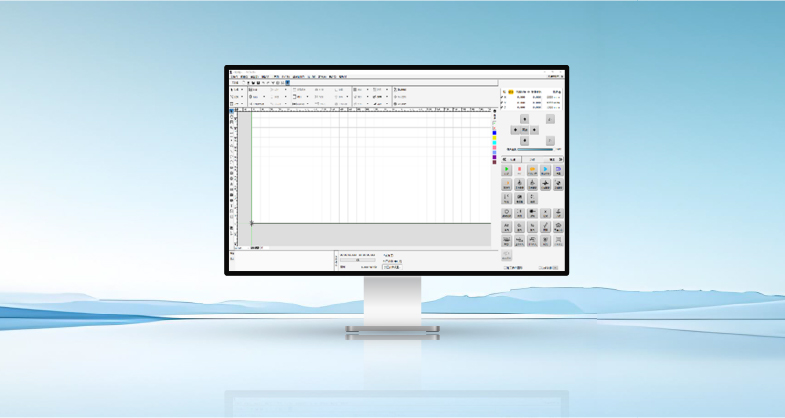Click the center Fast button between jog arrows
The image size is (785, 418).
(x=525, y=129)
